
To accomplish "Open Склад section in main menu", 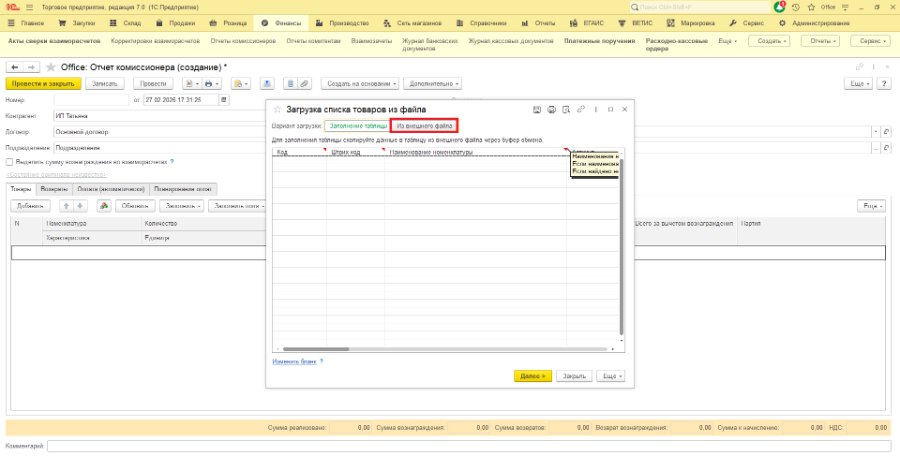I will 125,23.
